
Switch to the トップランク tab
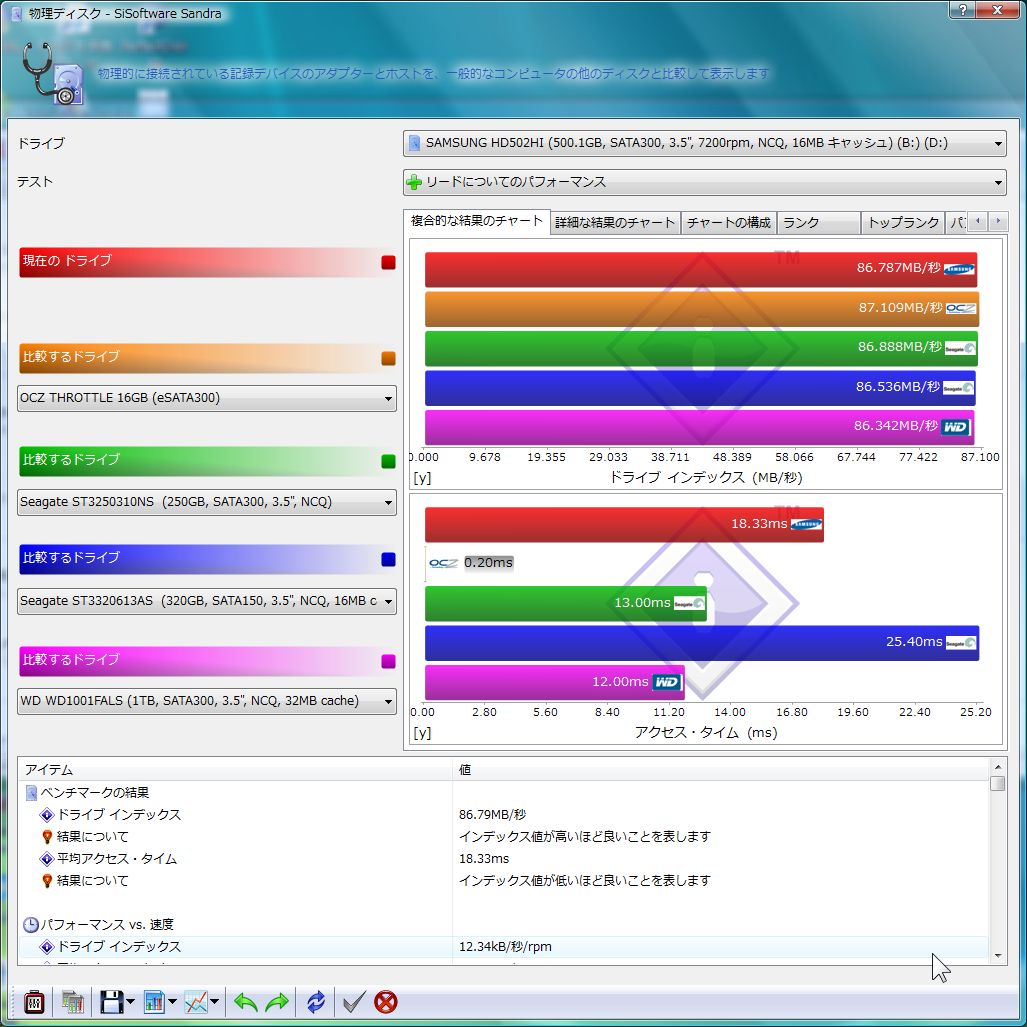[x=903, y=223]
